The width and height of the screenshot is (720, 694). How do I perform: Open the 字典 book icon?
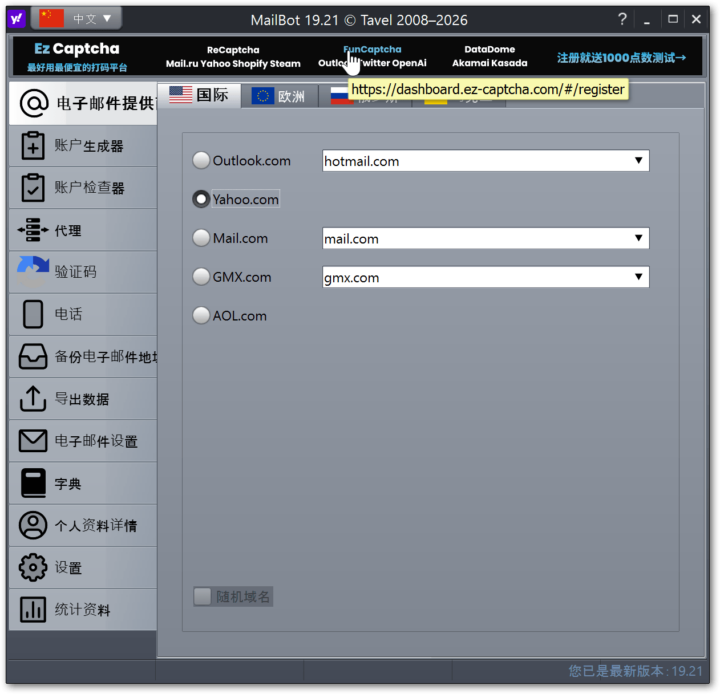pyautogui.click(x=33, y=483)
